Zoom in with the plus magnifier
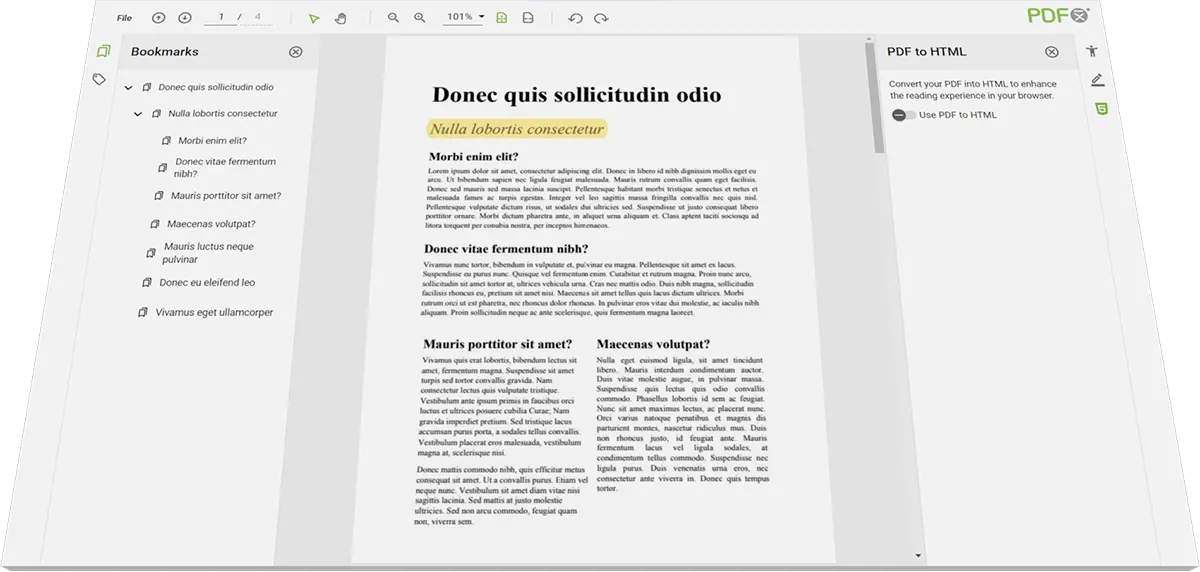This screenshot has height=572, width=1200. 419,18
